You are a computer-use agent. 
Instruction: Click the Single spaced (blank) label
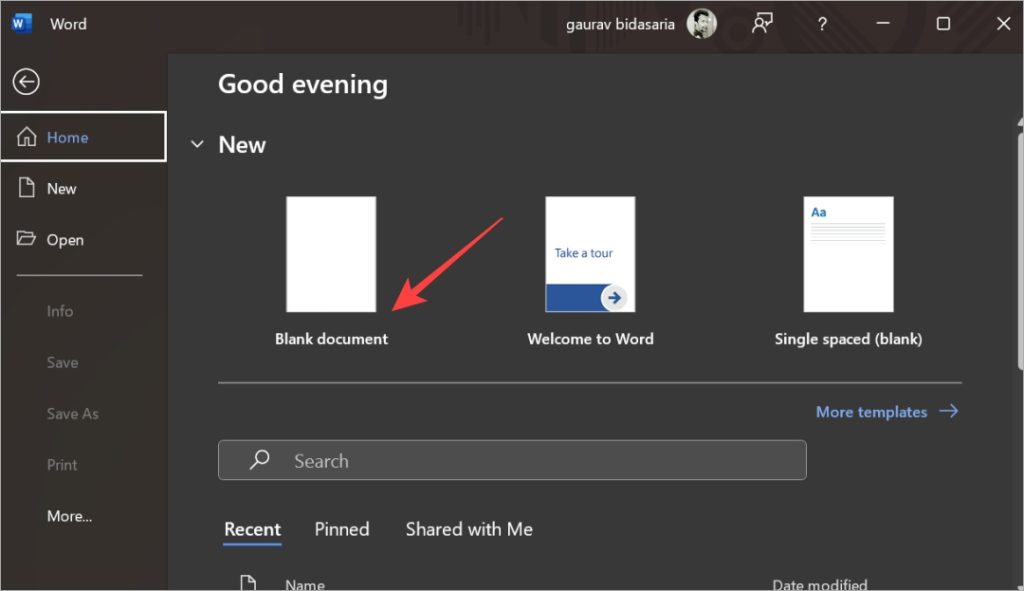point(848,339)
